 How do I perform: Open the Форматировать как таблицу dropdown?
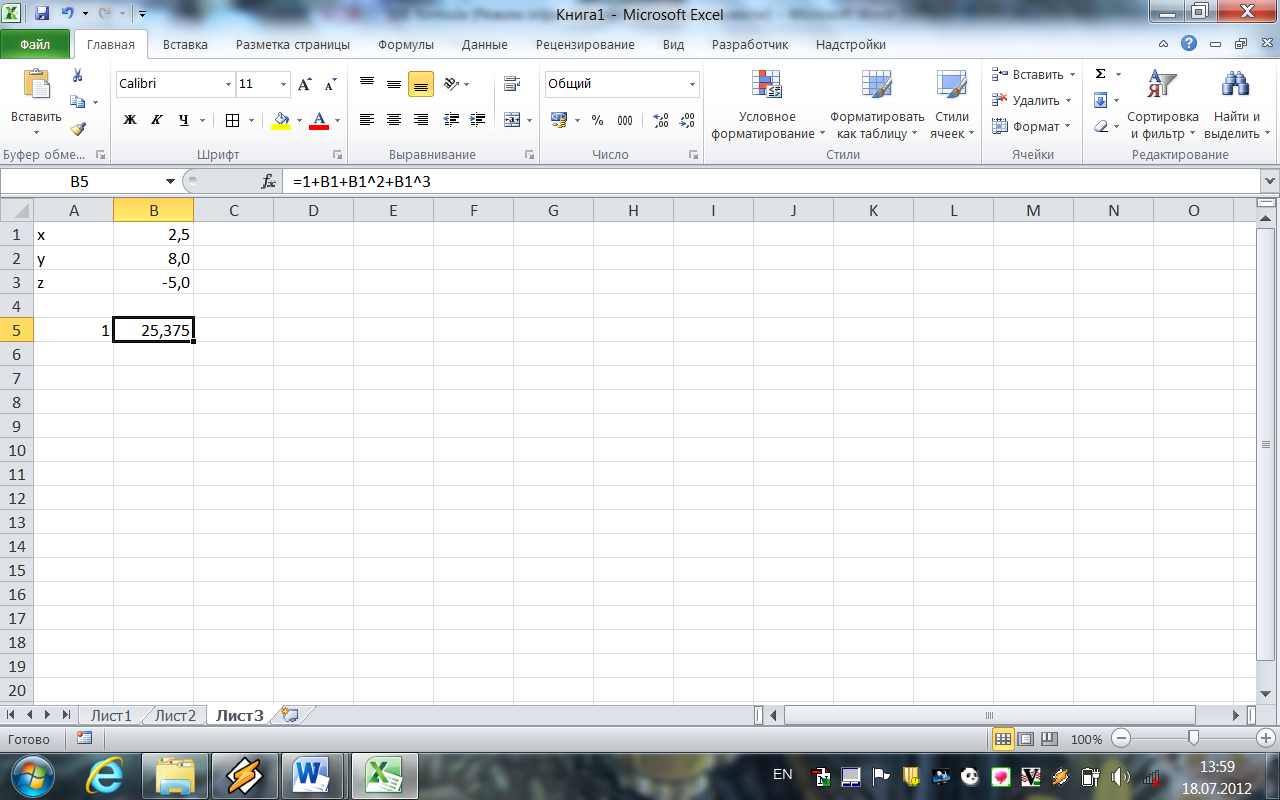pyautogui.click(x=877, y=104)
